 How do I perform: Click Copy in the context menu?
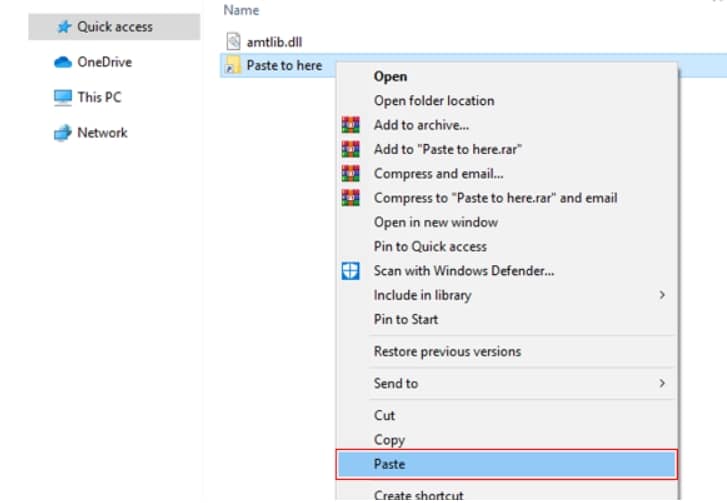tap(389, 440)
